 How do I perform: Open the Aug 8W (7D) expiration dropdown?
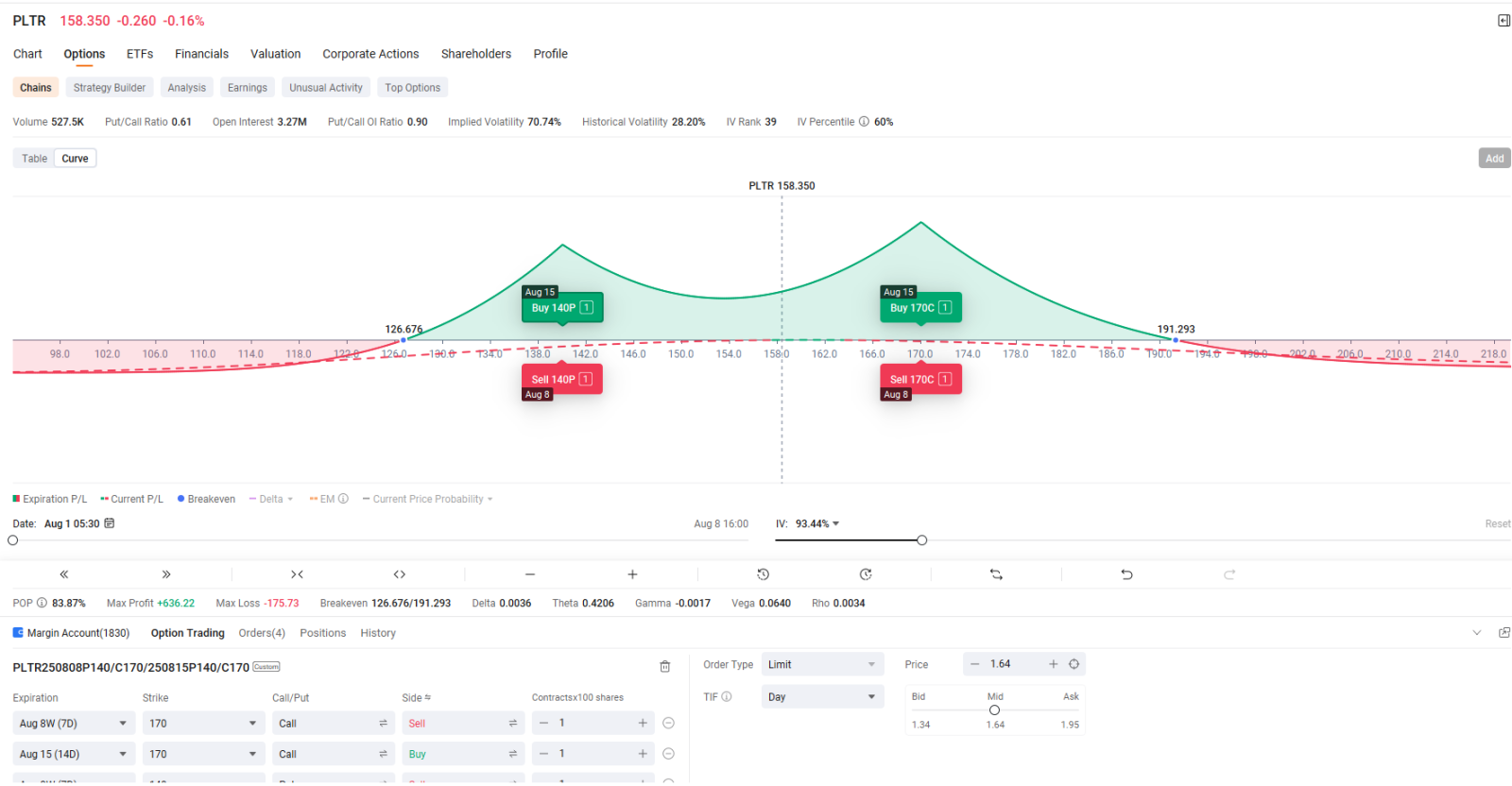[73, 724]
